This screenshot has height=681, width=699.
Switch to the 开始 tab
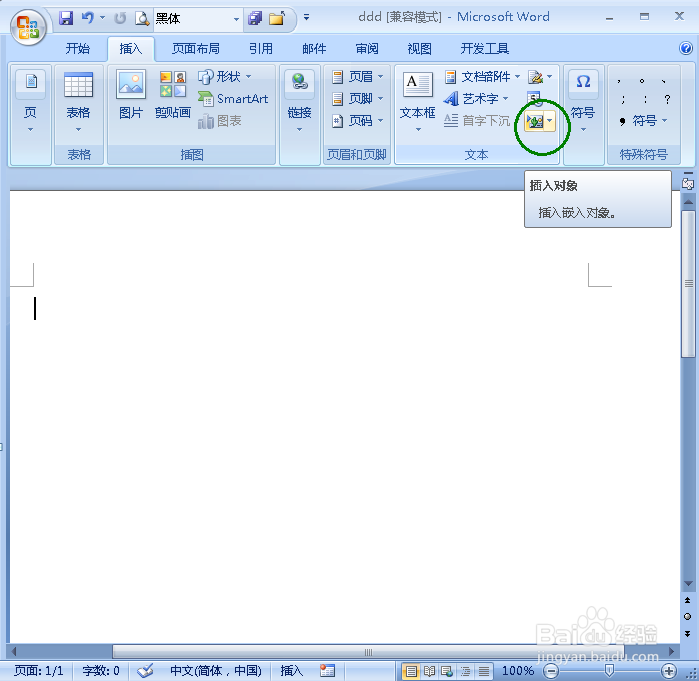[x=78, y=48]
